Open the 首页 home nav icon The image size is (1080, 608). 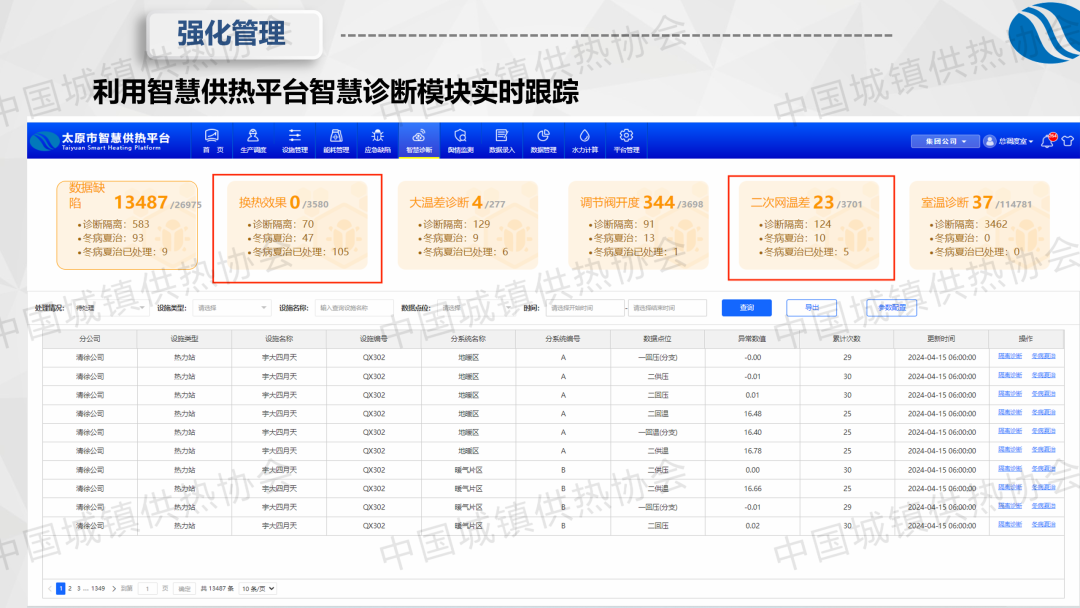212,136
